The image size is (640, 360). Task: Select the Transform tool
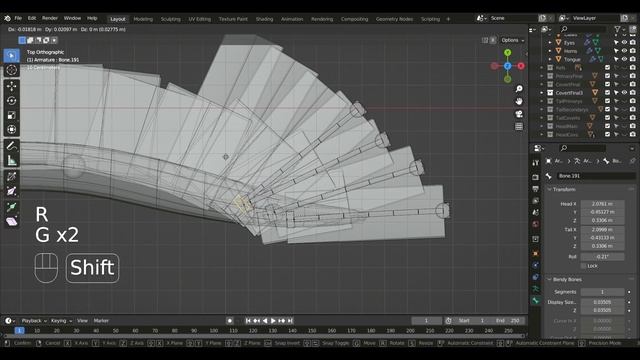[11, 130]
